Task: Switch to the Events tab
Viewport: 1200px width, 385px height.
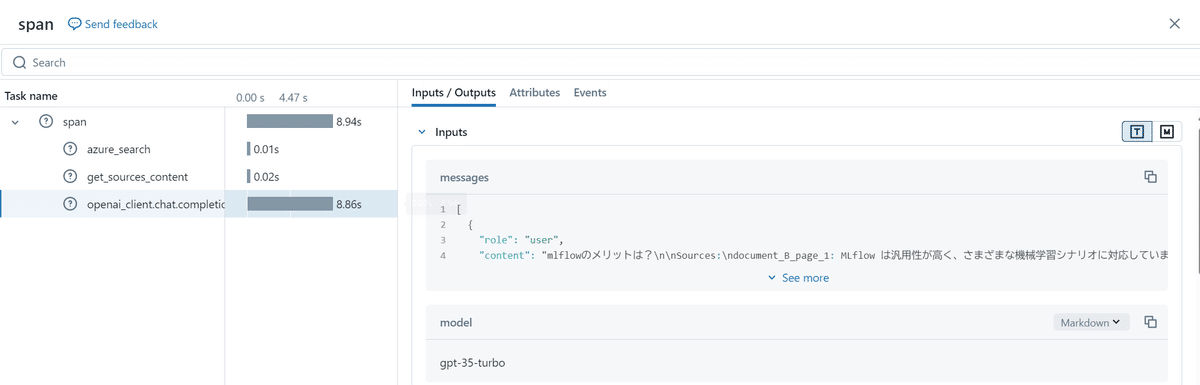Action: 590,92
